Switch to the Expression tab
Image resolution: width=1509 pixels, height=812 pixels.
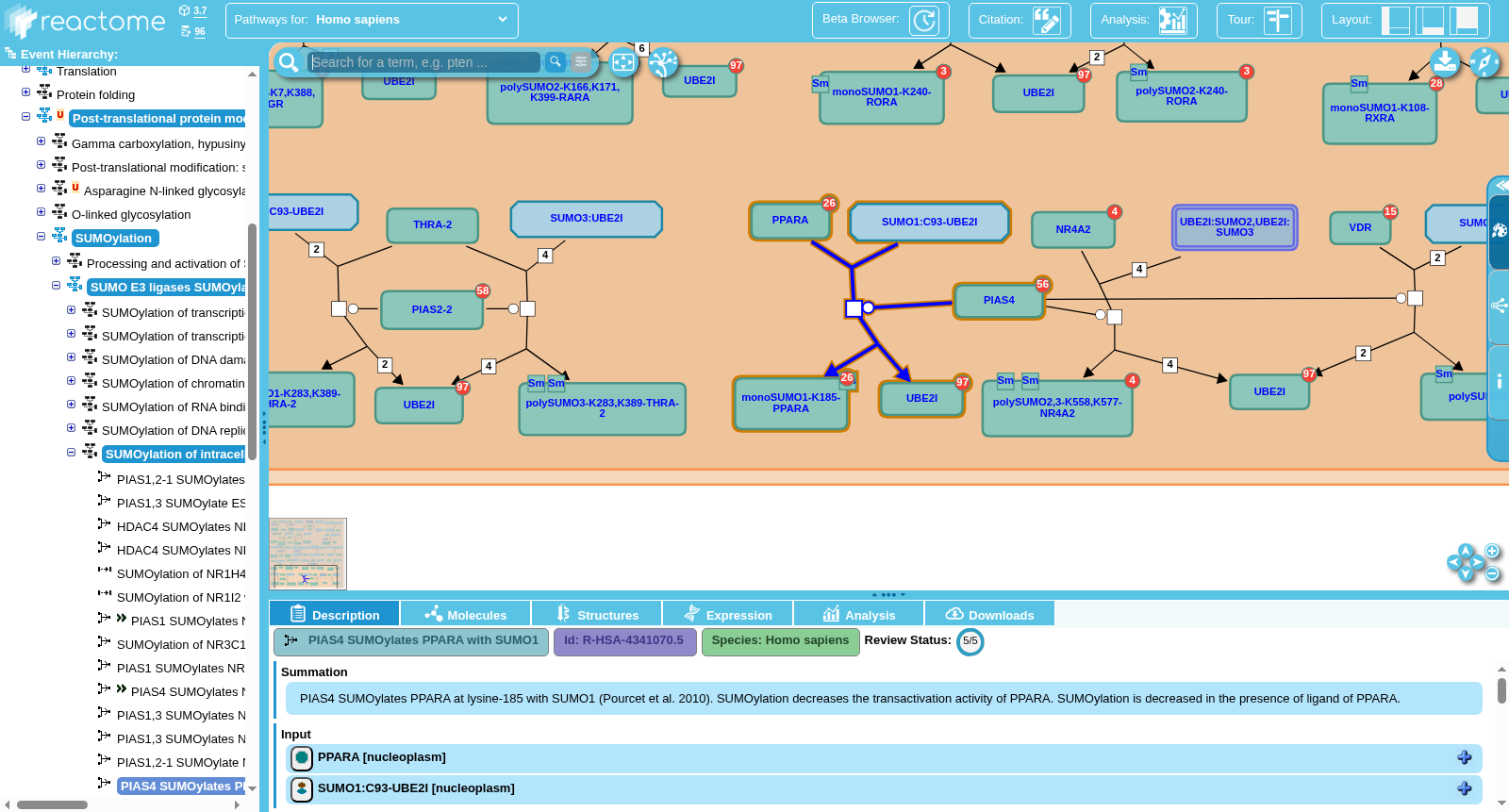click(727, 614)
